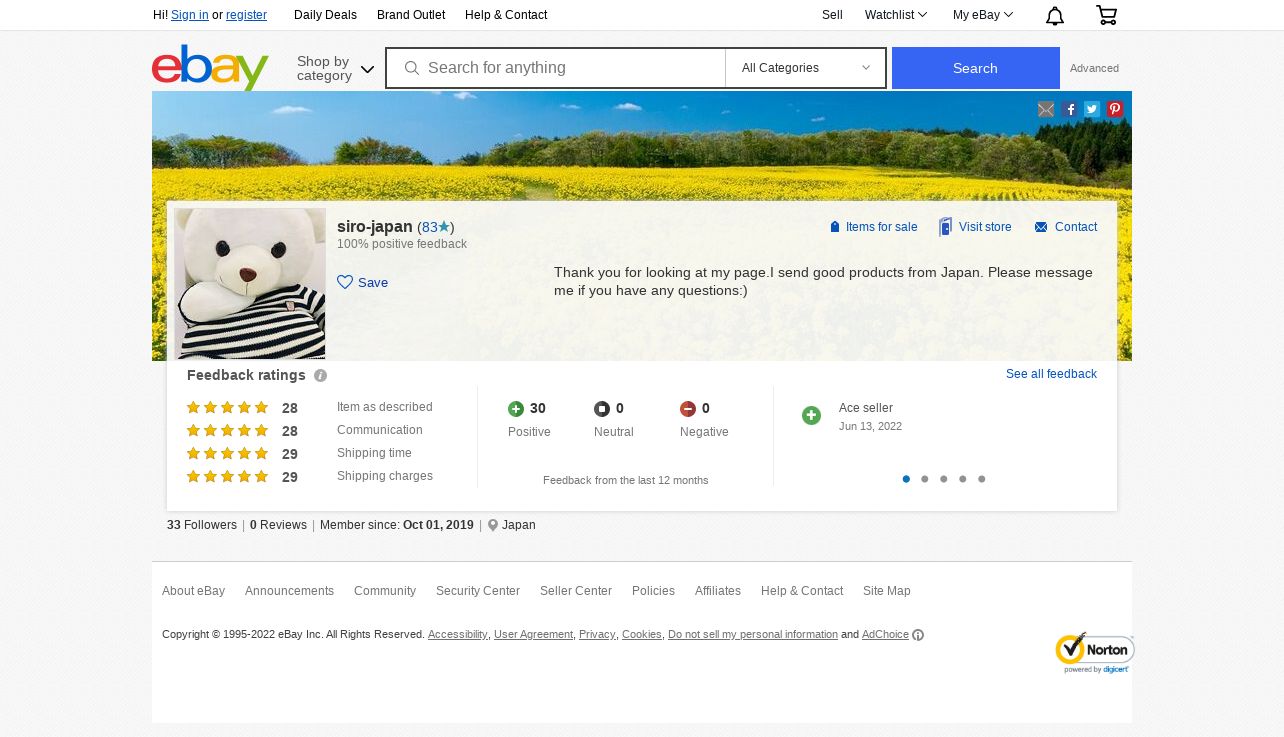Click the register link
This screenshot has height=737, width=1284.
coord(246,15)
